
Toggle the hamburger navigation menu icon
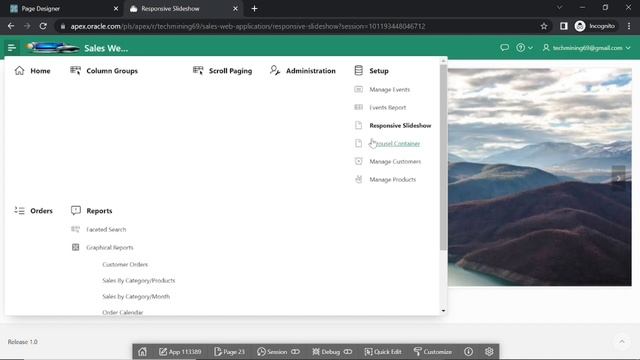pyautogui.click(x=12, y=48)
